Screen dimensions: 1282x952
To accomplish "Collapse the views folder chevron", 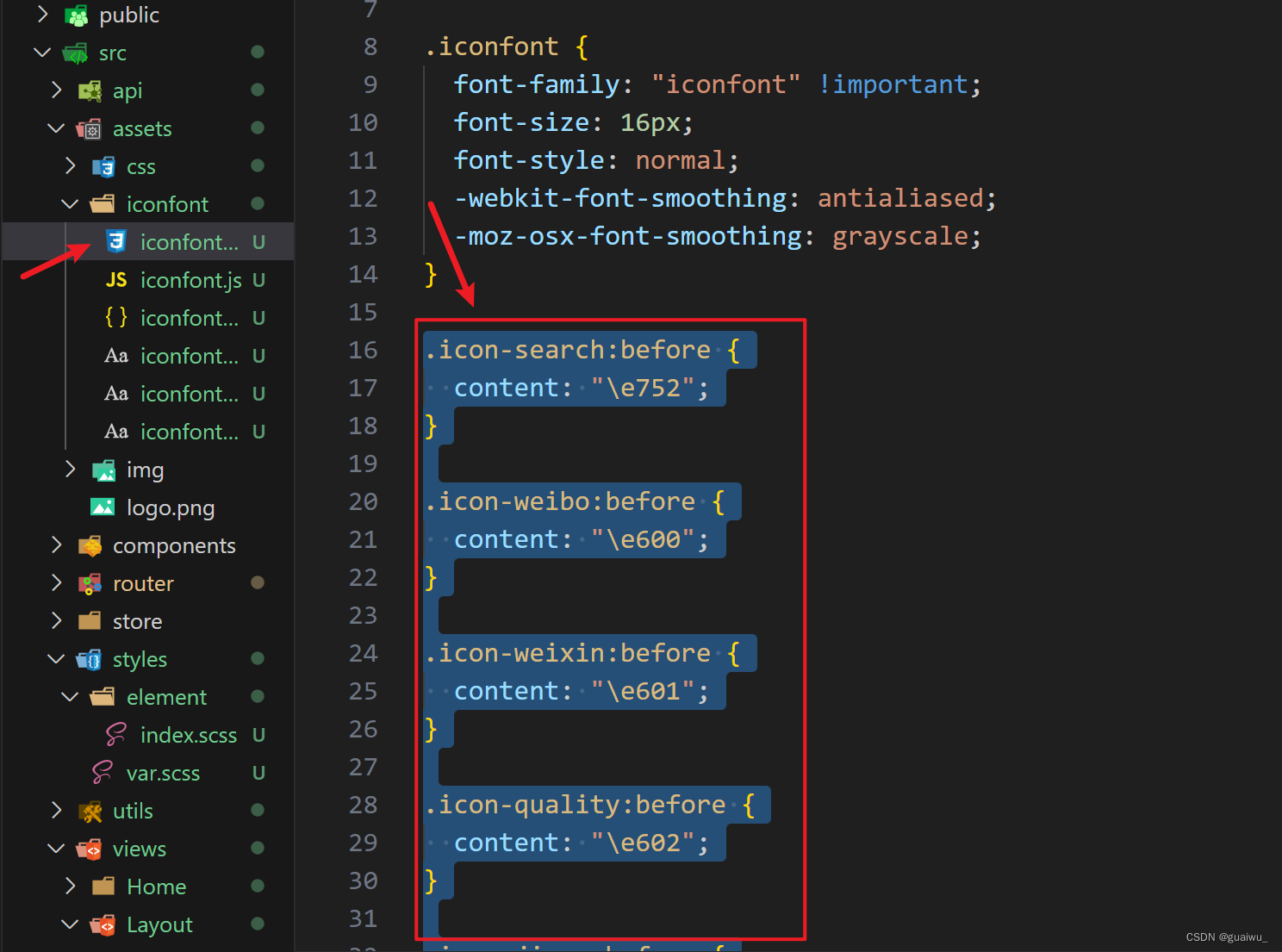I will click(57, 849).
